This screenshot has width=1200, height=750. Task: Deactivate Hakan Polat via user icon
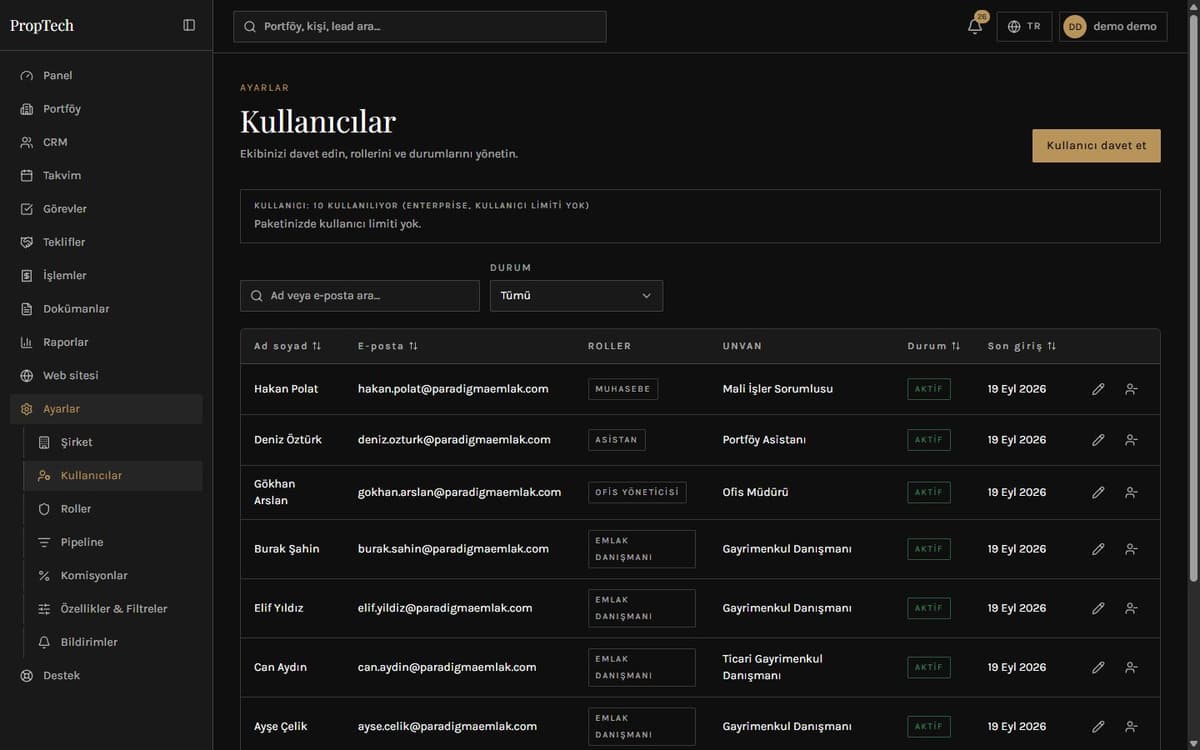(x=1131, y=389)
